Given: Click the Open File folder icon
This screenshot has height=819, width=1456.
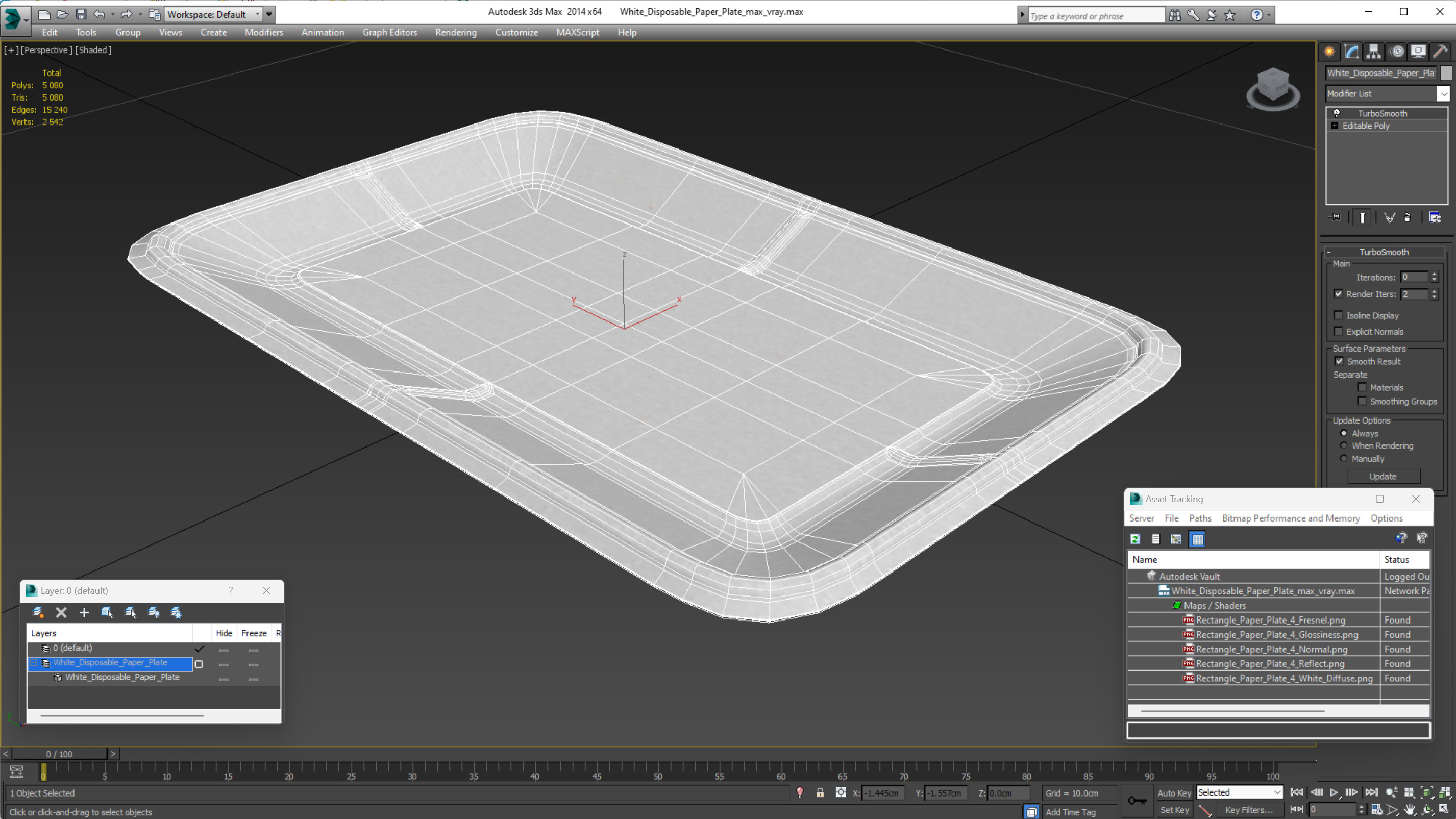Looking at the screenshot, I should [62, 15].
